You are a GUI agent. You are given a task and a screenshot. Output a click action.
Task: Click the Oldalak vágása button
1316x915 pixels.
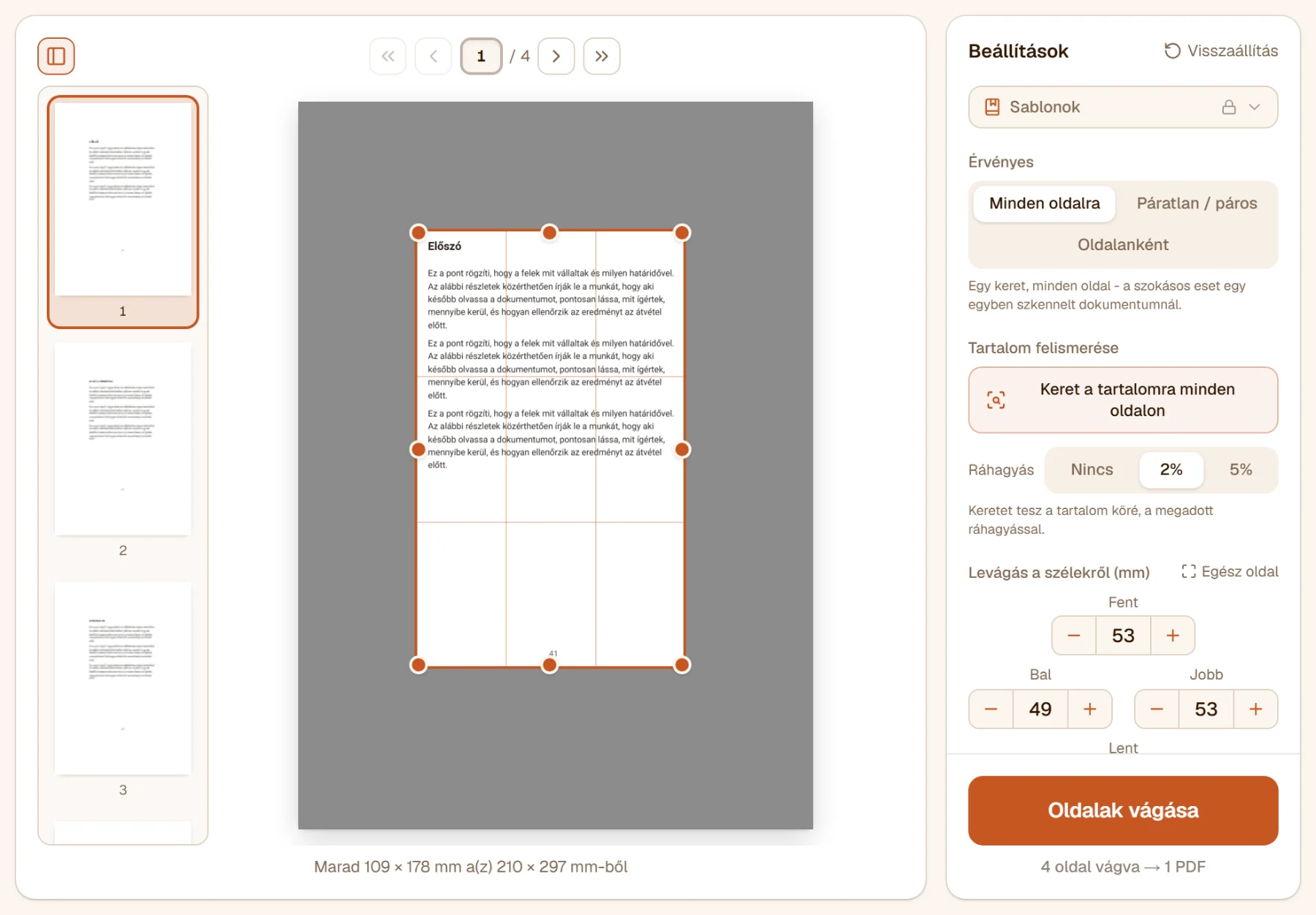click(x=1123, y=810)
